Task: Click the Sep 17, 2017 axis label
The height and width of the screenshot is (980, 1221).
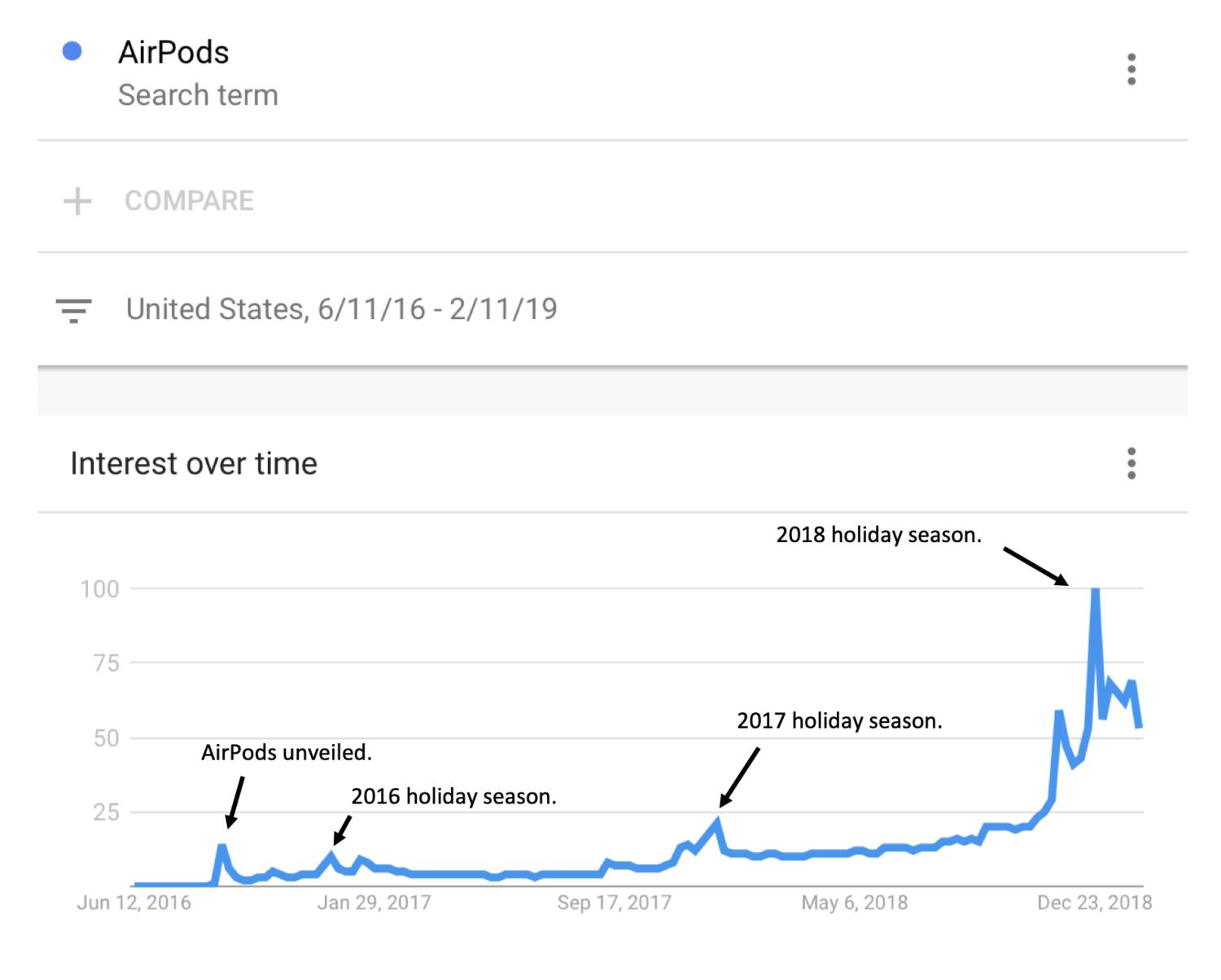Action: click(614, 903)
